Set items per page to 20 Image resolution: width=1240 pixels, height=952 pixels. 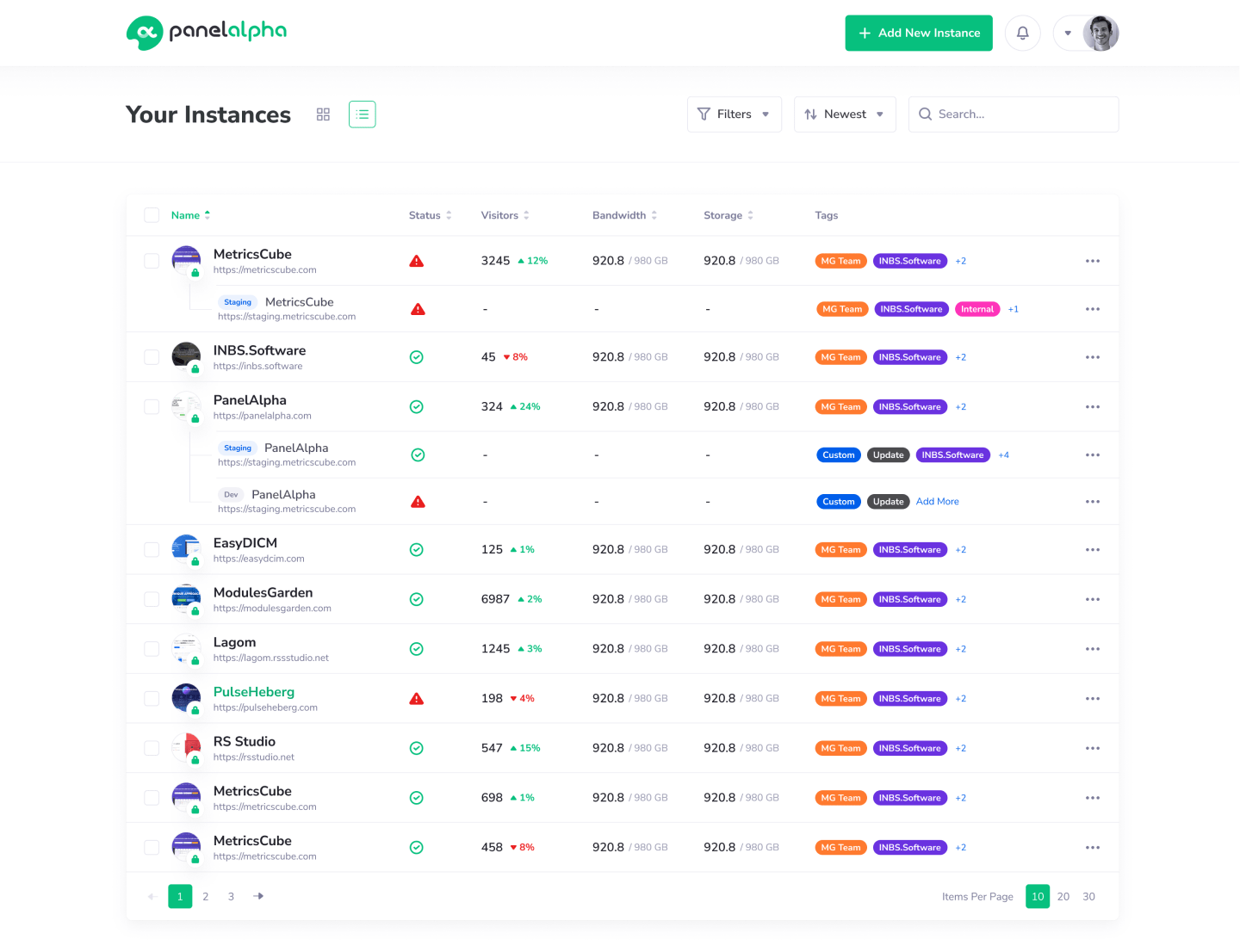[x=1063, y=897]
